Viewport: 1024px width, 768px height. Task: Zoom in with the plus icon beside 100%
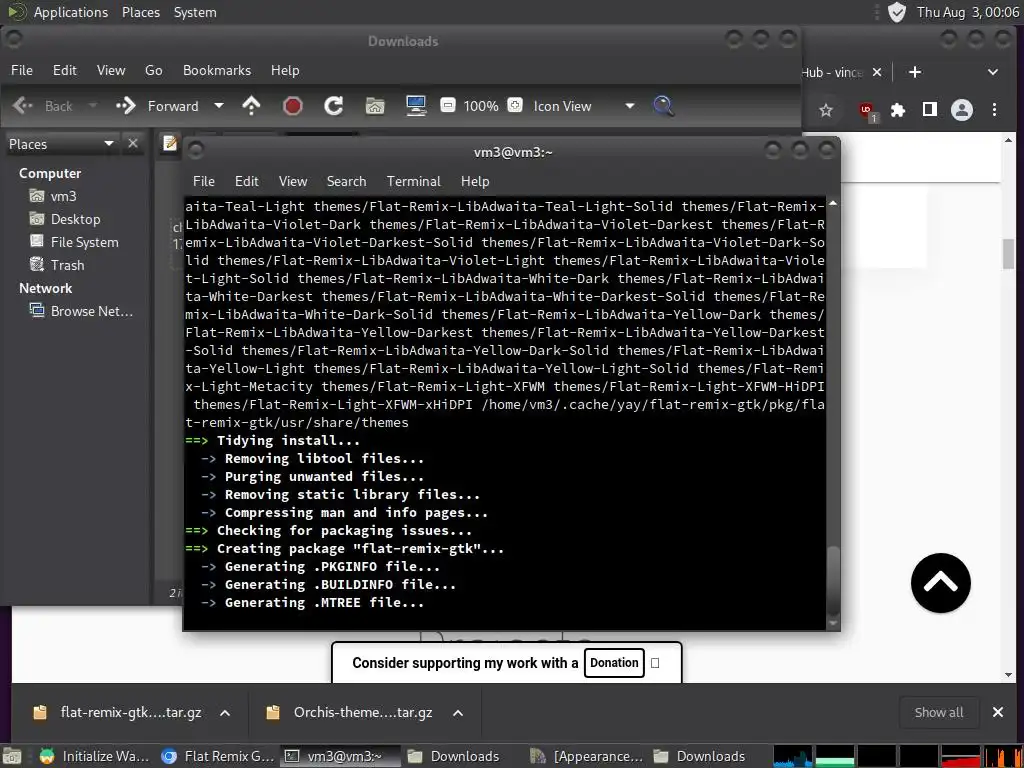coord(515,105)
